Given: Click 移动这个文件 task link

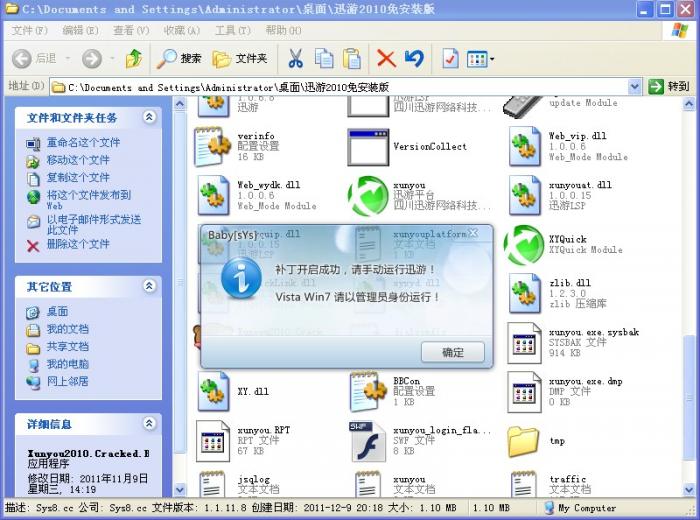Looking at the screenshot, I should (x=78, y=160).
